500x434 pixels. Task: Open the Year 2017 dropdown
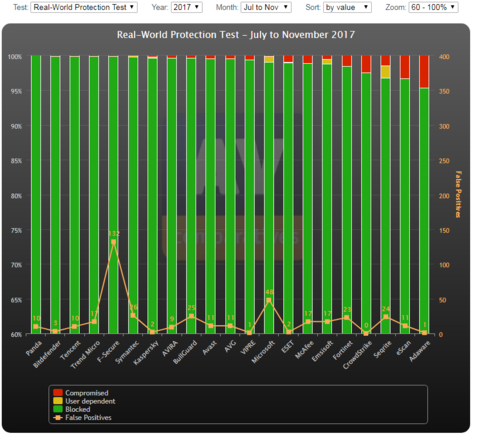pyautogui.click(x=186, y=7)
